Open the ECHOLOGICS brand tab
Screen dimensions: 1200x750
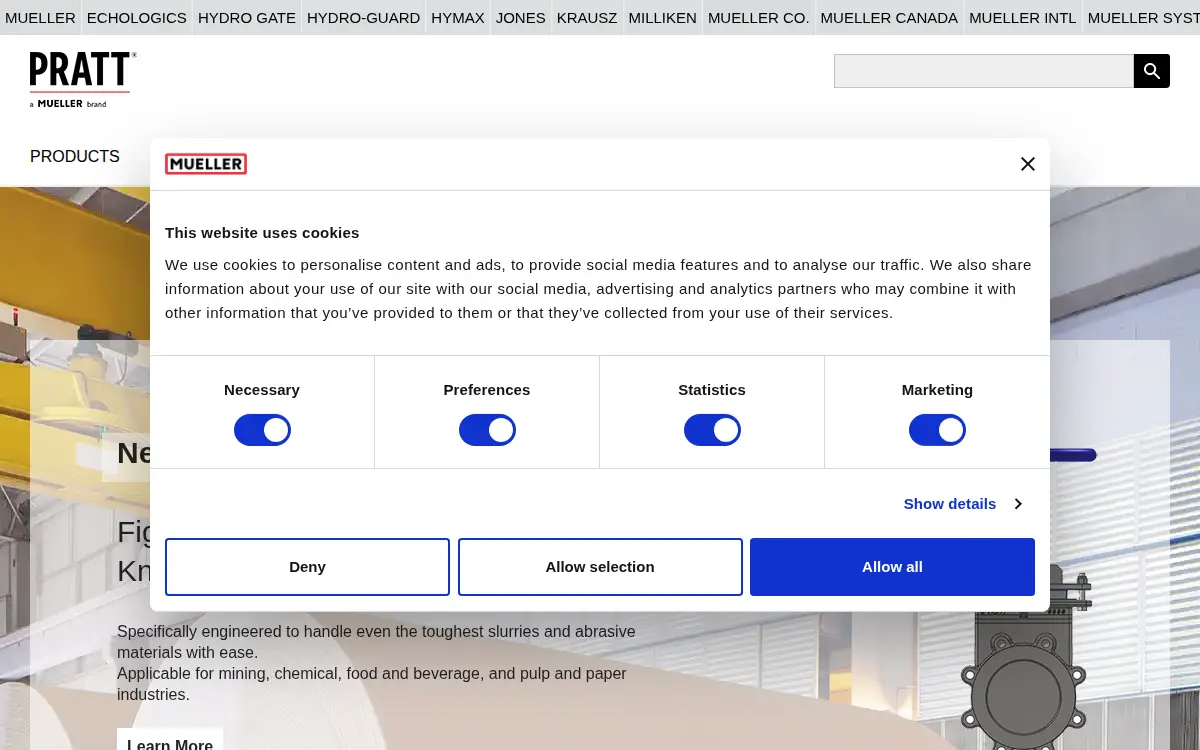tap(137, 17)
